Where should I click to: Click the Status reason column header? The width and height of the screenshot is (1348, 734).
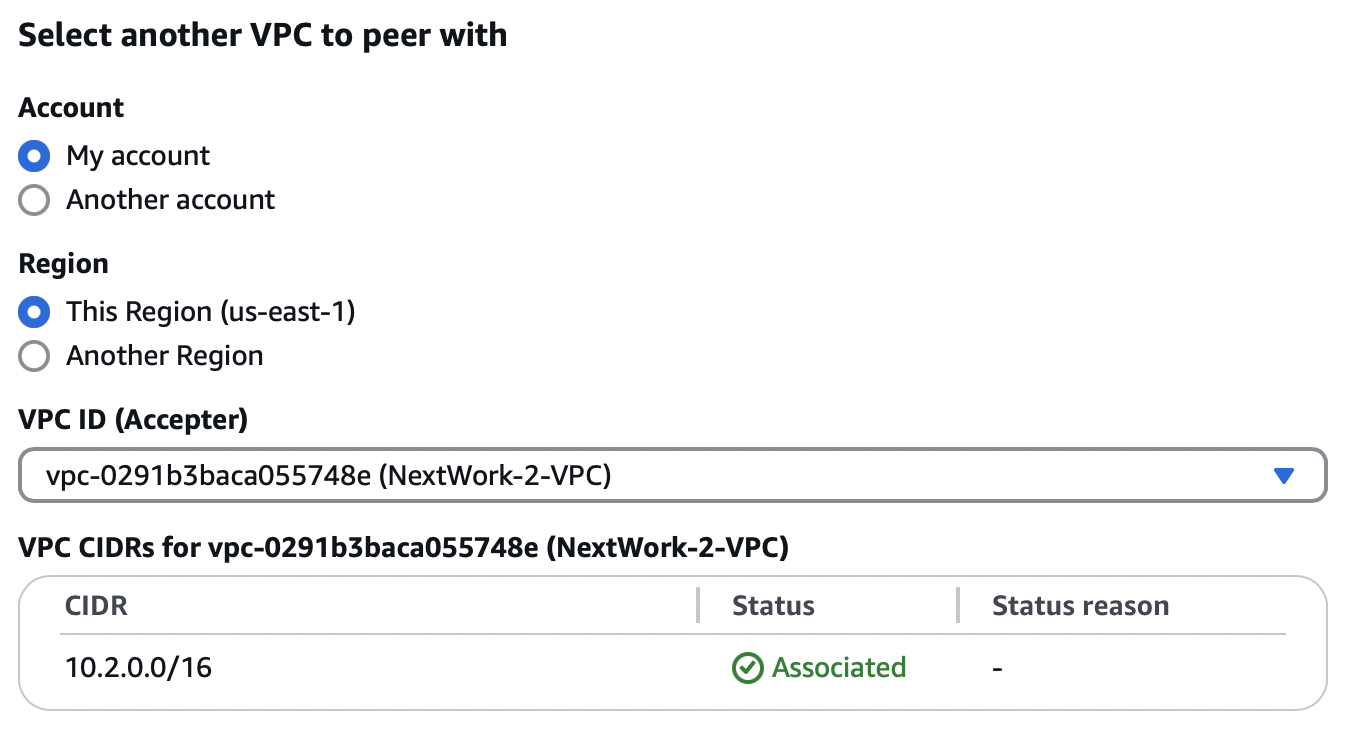tap(1080, 606)
